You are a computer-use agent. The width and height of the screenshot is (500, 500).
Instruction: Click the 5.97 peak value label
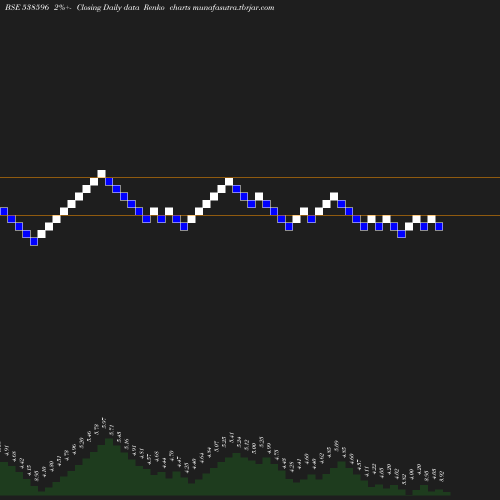(104, 423)
